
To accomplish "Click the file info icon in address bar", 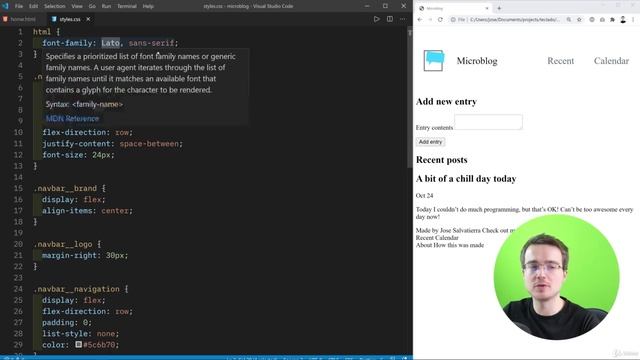I will click(x=453, y=20).
